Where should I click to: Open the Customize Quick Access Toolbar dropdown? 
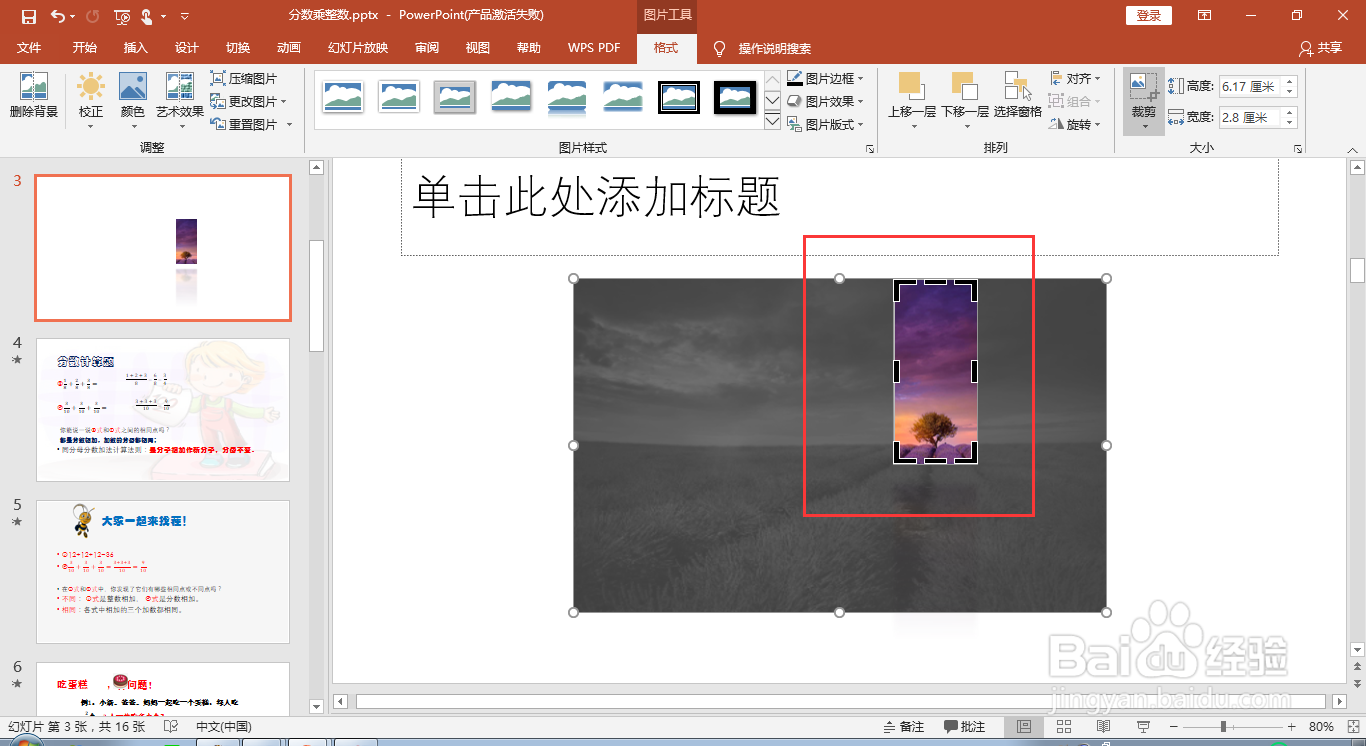click(185, 16)
